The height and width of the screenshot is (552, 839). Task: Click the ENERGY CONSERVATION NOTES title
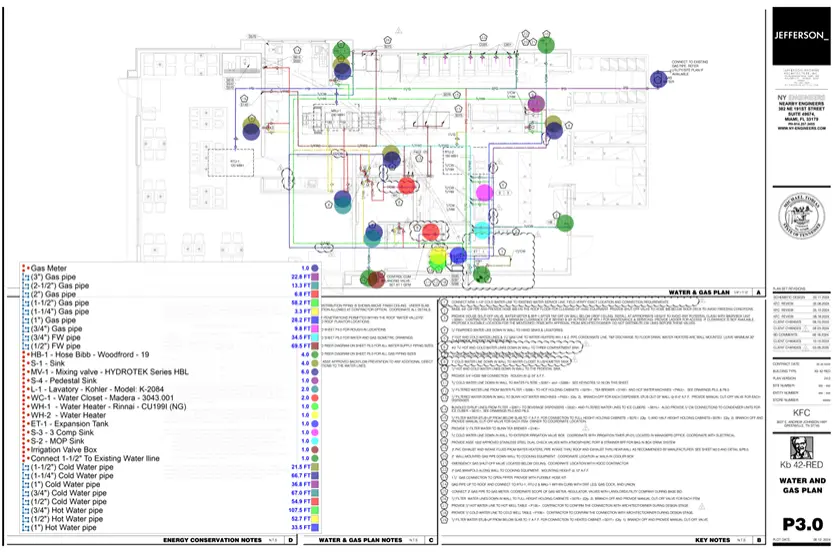[x=212, y=540]
